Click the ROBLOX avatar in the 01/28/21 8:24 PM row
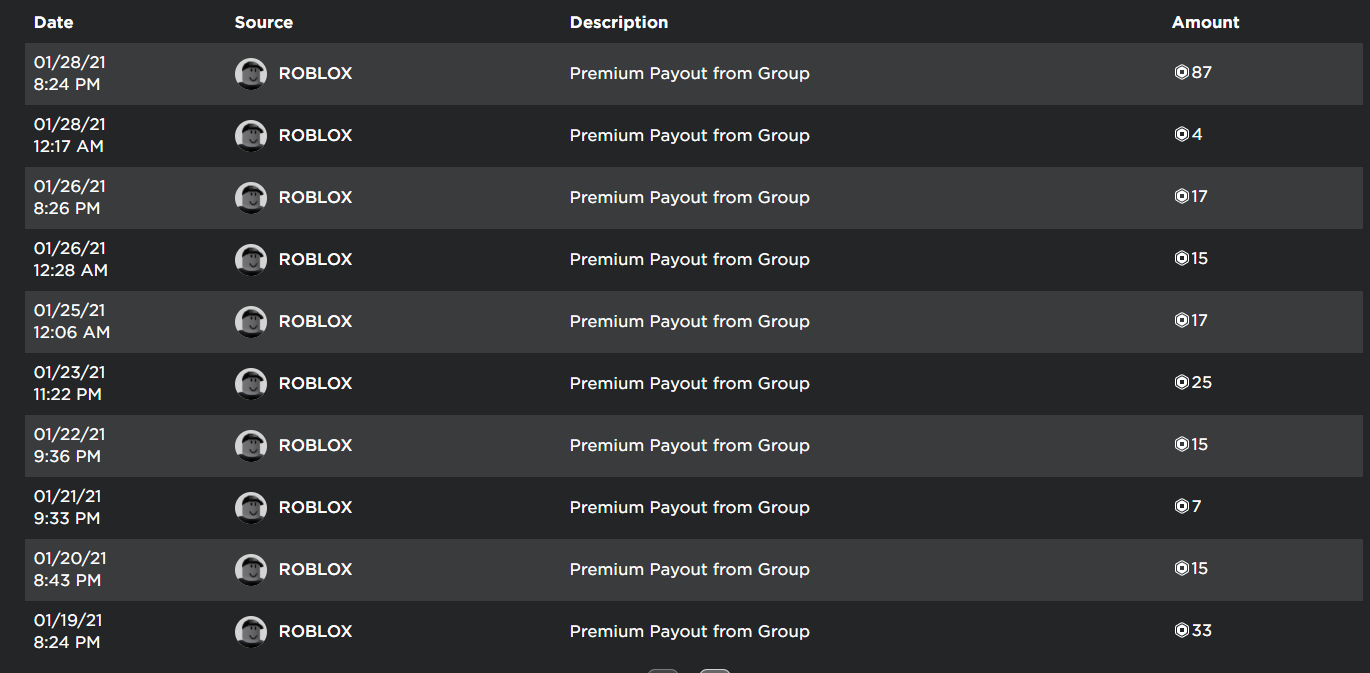1370x673 pixels. click(251, 74)
